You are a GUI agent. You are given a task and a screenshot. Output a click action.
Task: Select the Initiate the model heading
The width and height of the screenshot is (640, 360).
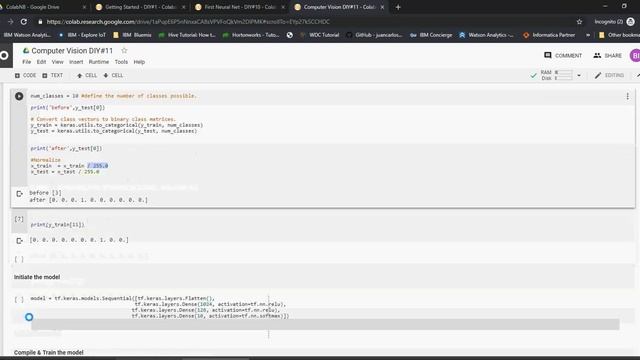pos(37,277)
